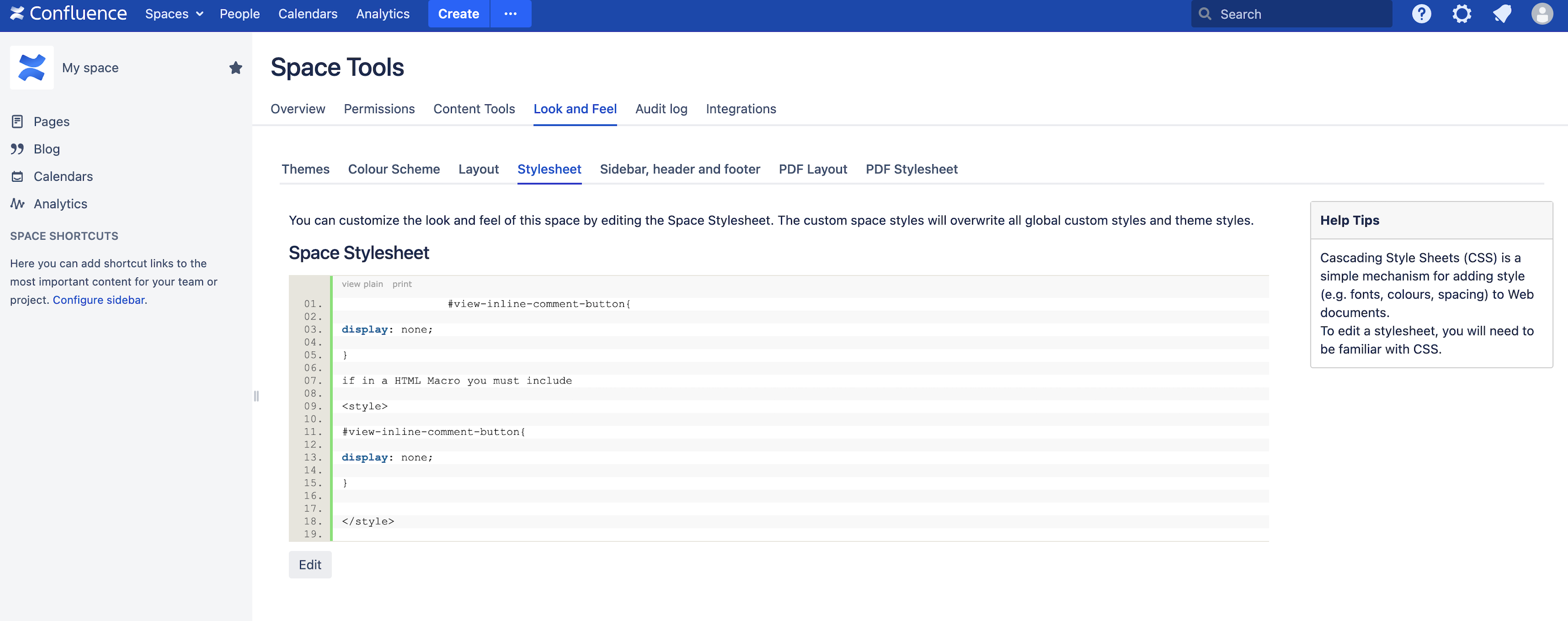Click the Confluence logo in header

pyautogui.click(x=68, y=13)
